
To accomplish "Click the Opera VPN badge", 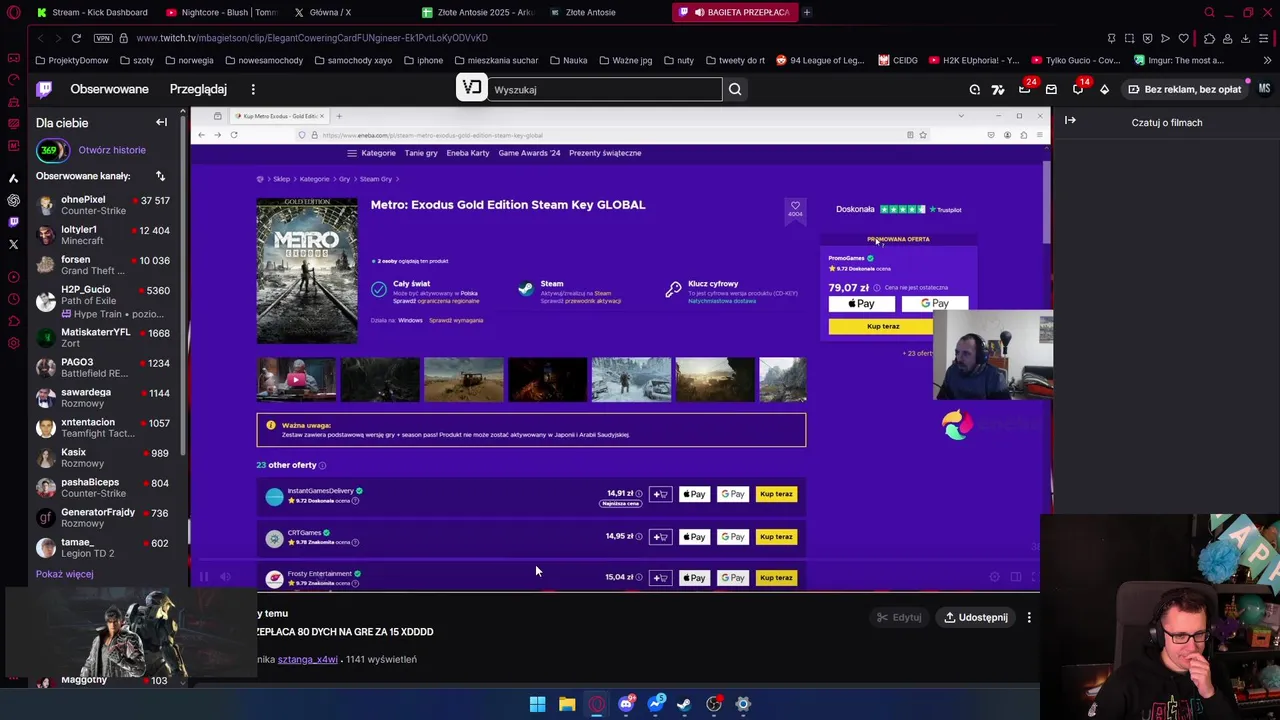I will coord(103,38).
